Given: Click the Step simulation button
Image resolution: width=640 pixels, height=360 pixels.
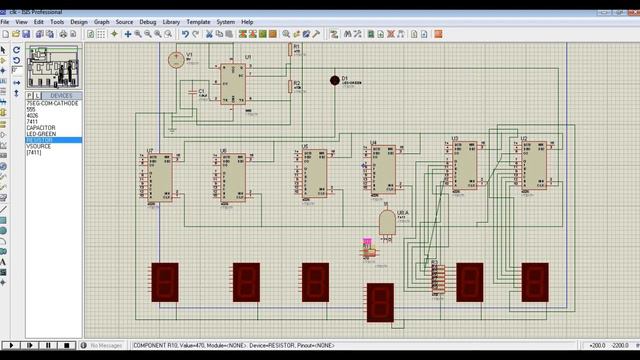Looking at the screenshot, I should tap(30, 345).
